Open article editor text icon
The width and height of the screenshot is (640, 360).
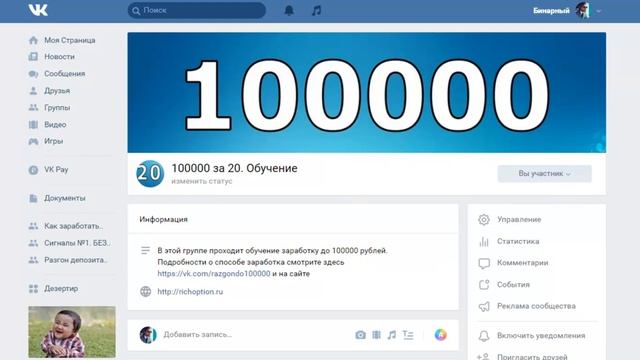[408, 335]
